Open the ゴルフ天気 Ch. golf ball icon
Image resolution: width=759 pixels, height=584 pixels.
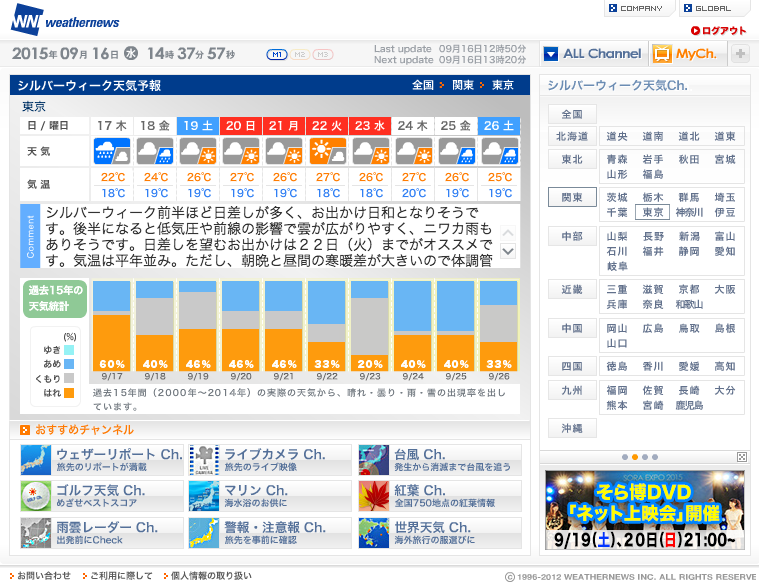point(36,496)
